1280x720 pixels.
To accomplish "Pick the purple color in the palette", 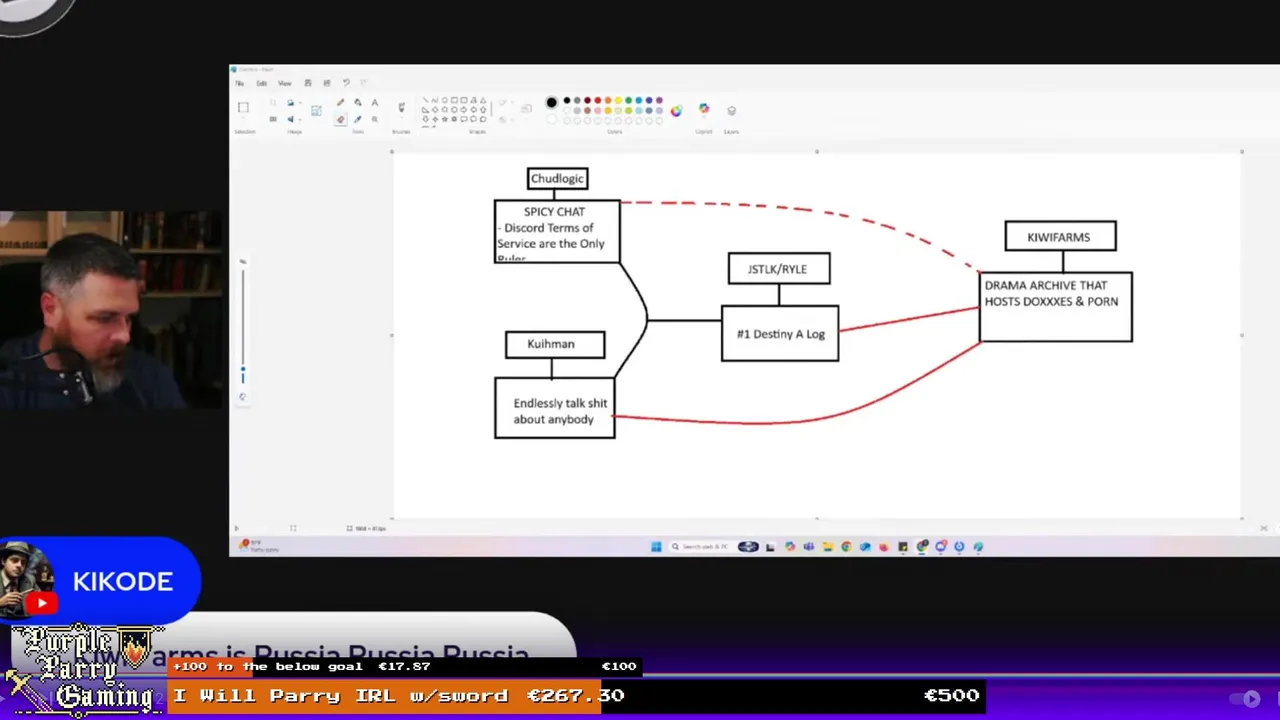I will [x=659, y=100].
